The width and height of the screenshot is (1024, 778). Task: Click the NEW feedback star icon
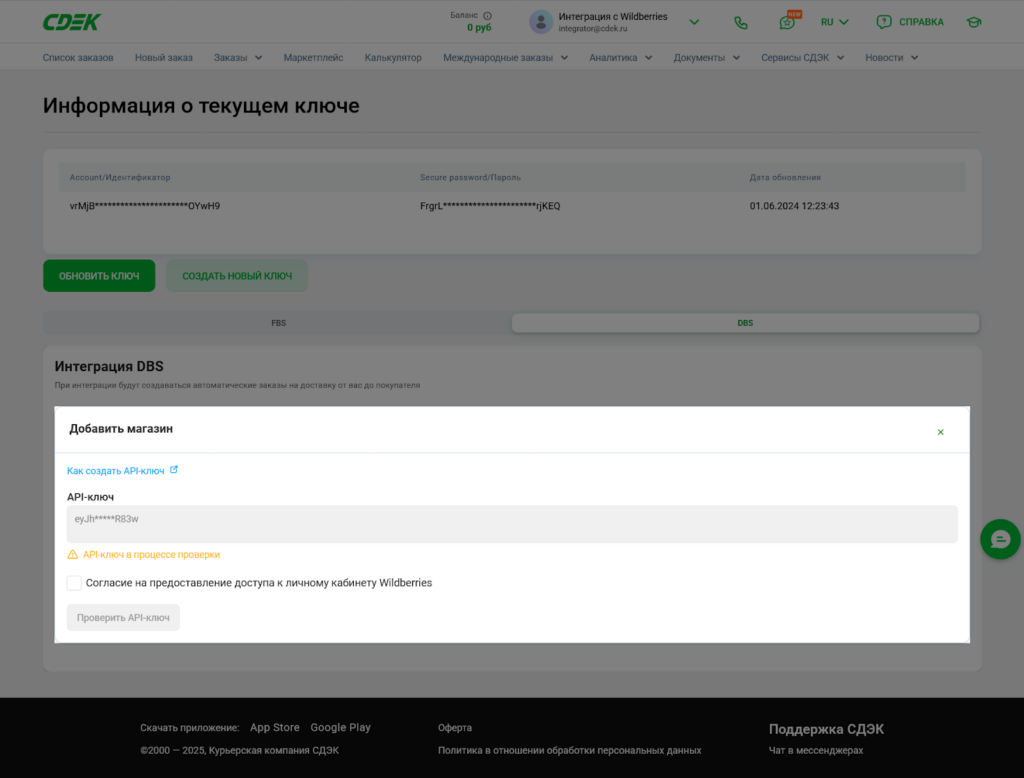pos(788,22)
